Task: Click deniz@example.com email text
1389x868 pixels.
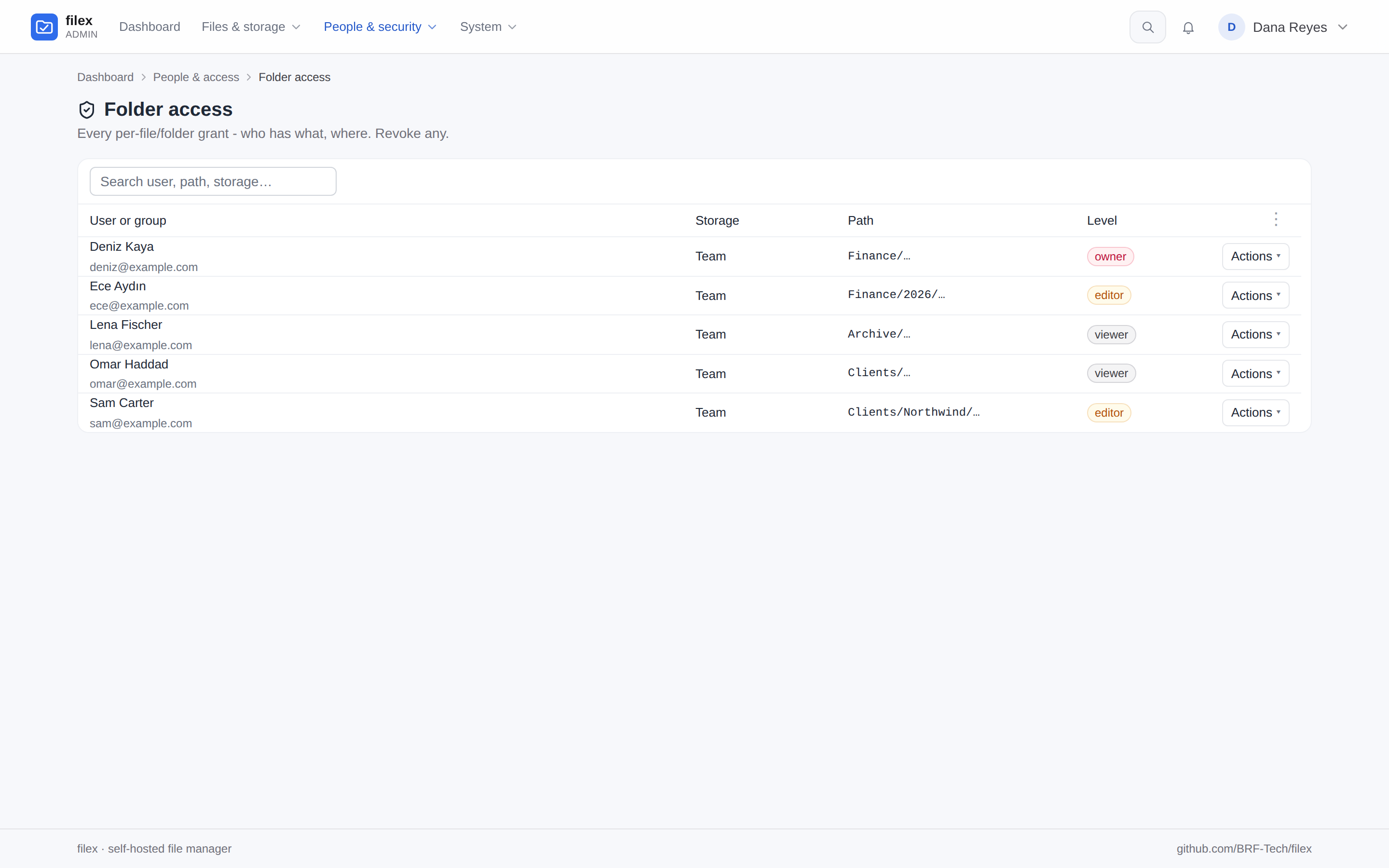Action: pos(144,267)
